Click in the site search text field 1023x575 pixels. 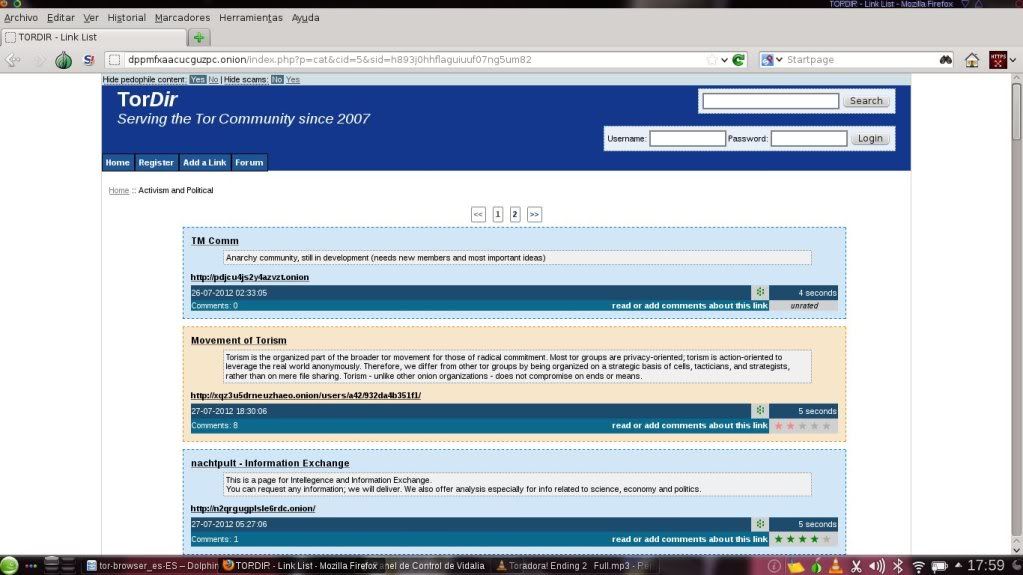771,101
